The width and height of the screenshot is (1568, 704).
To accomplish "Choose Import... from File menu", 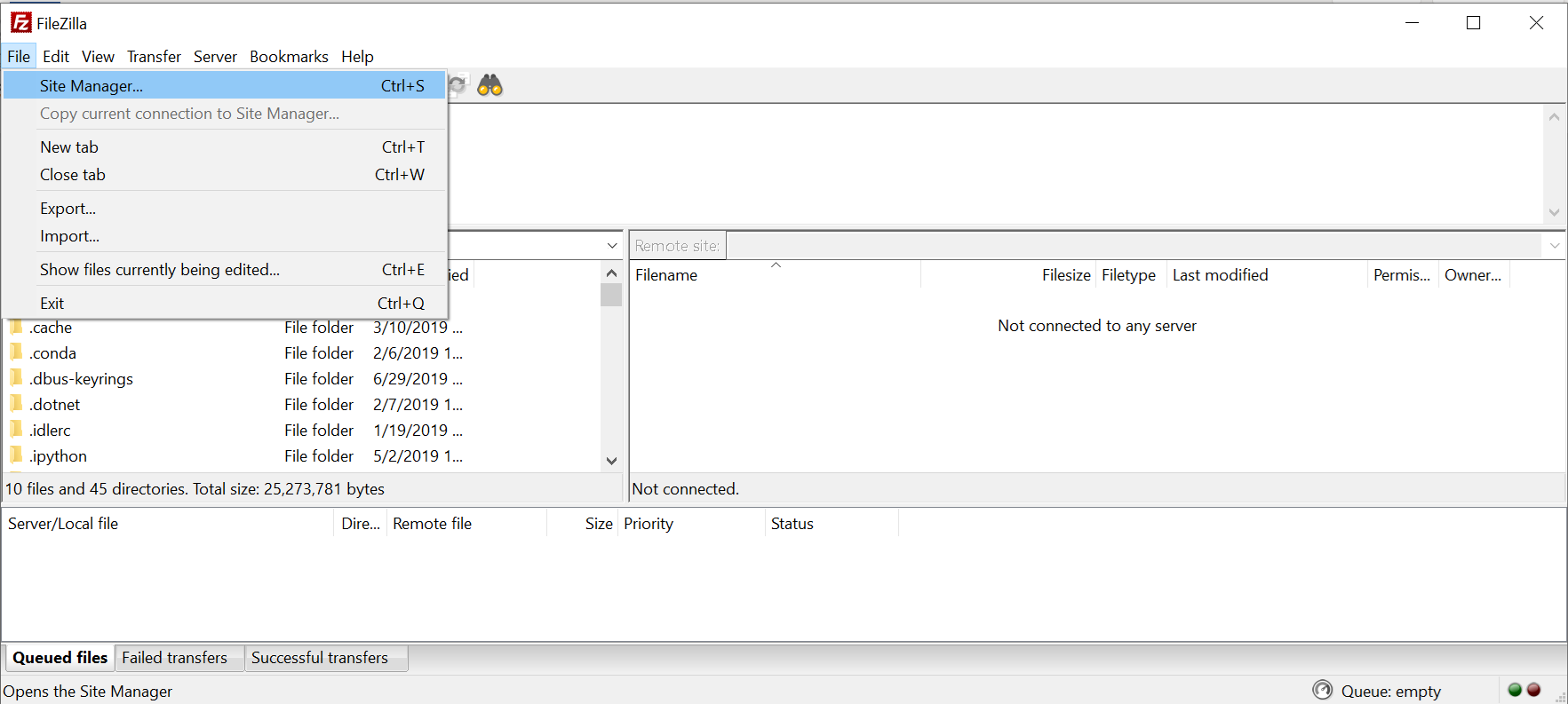I will (224, 235).
